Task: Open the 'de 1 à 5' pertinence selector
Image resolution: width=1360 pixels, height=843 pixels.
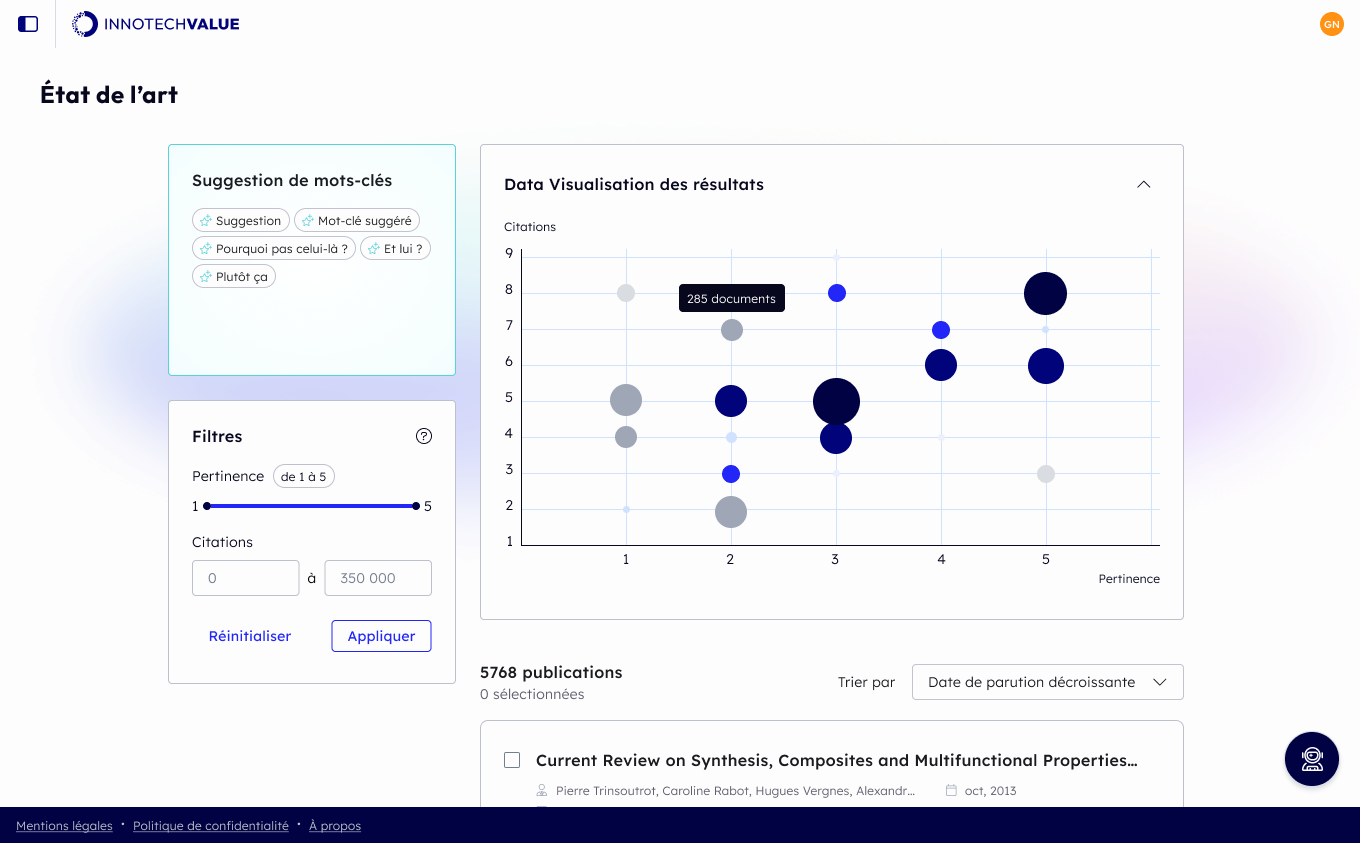Action: [304, 476]
